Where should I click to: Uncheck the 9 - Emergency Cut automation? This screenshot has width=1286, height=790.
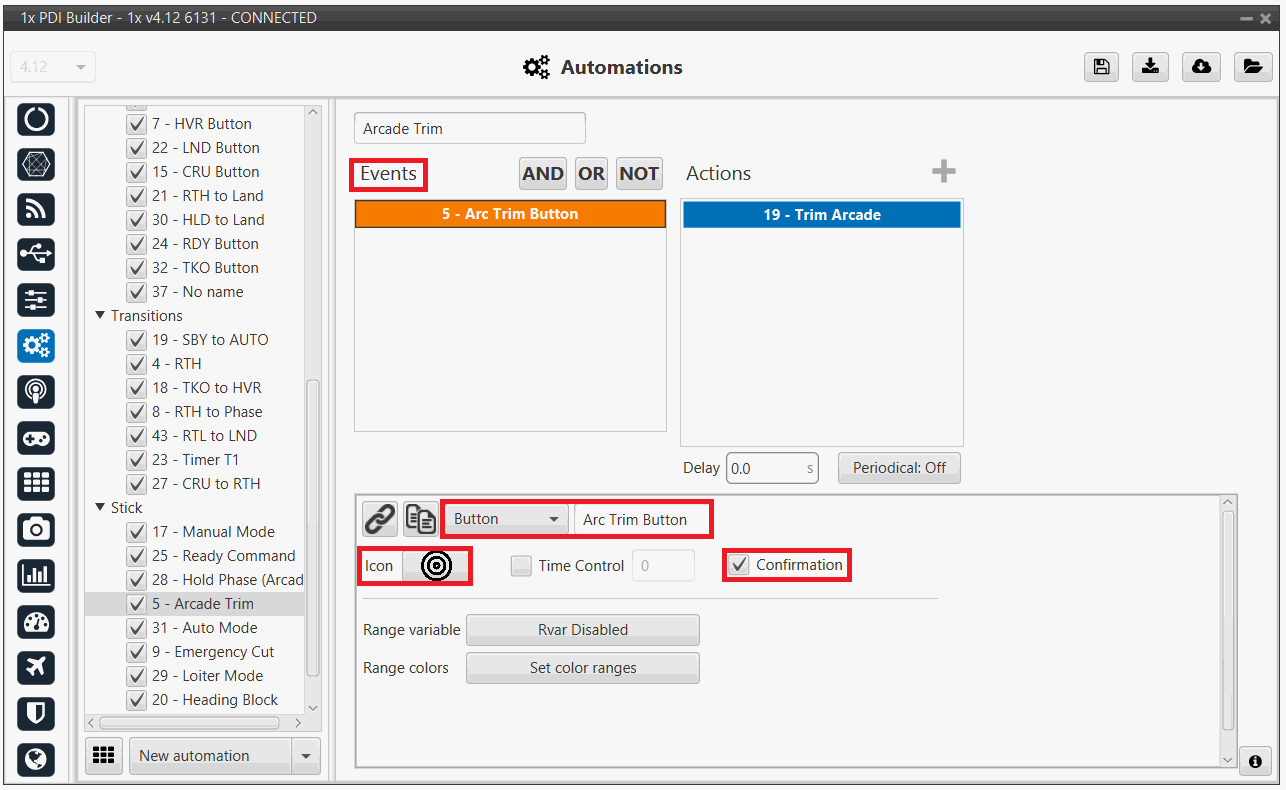click(x=137, y=652)
